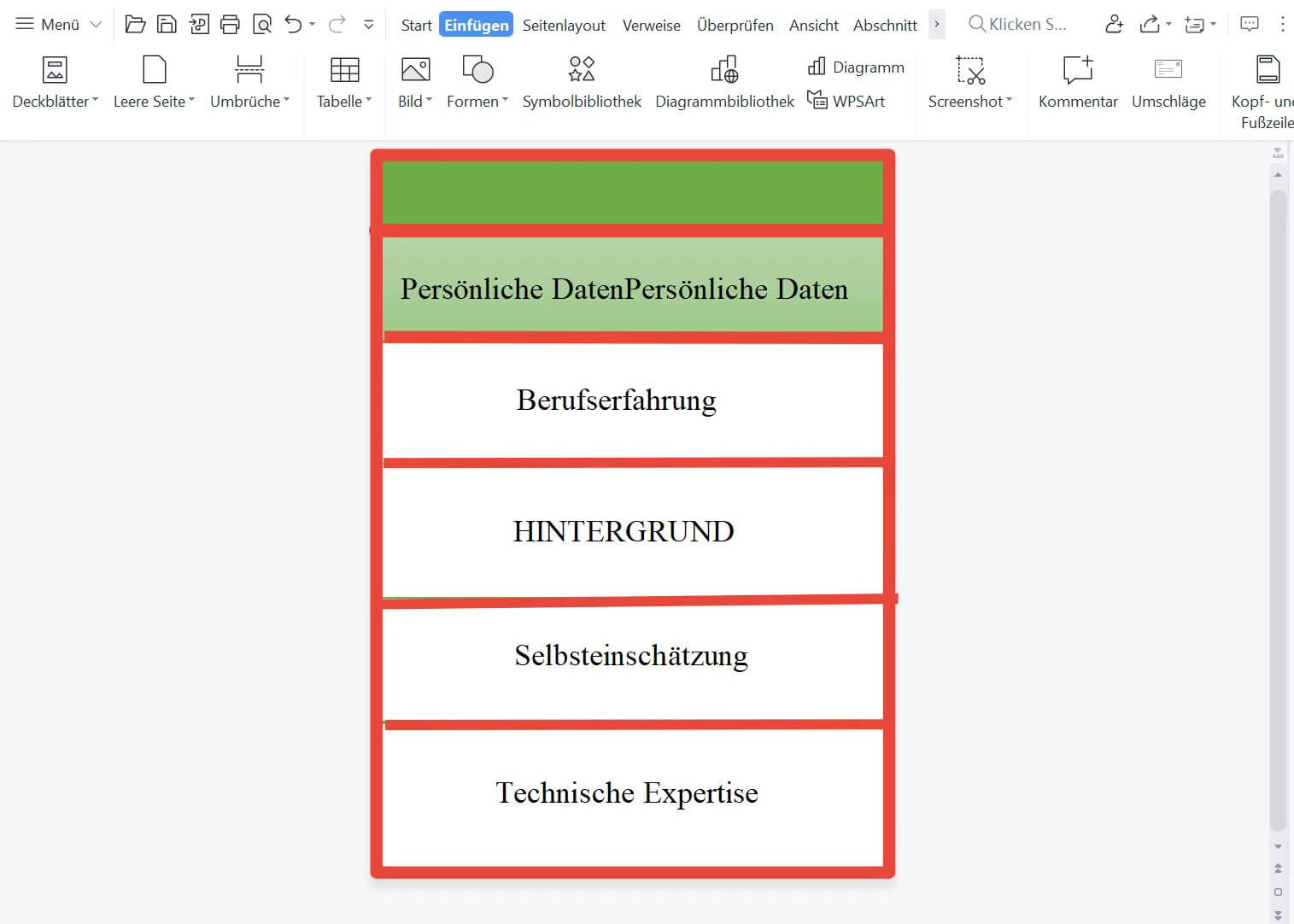Open the comments panel speech bubble icon
1294x924 pixels.
(x=1250, y=24)
